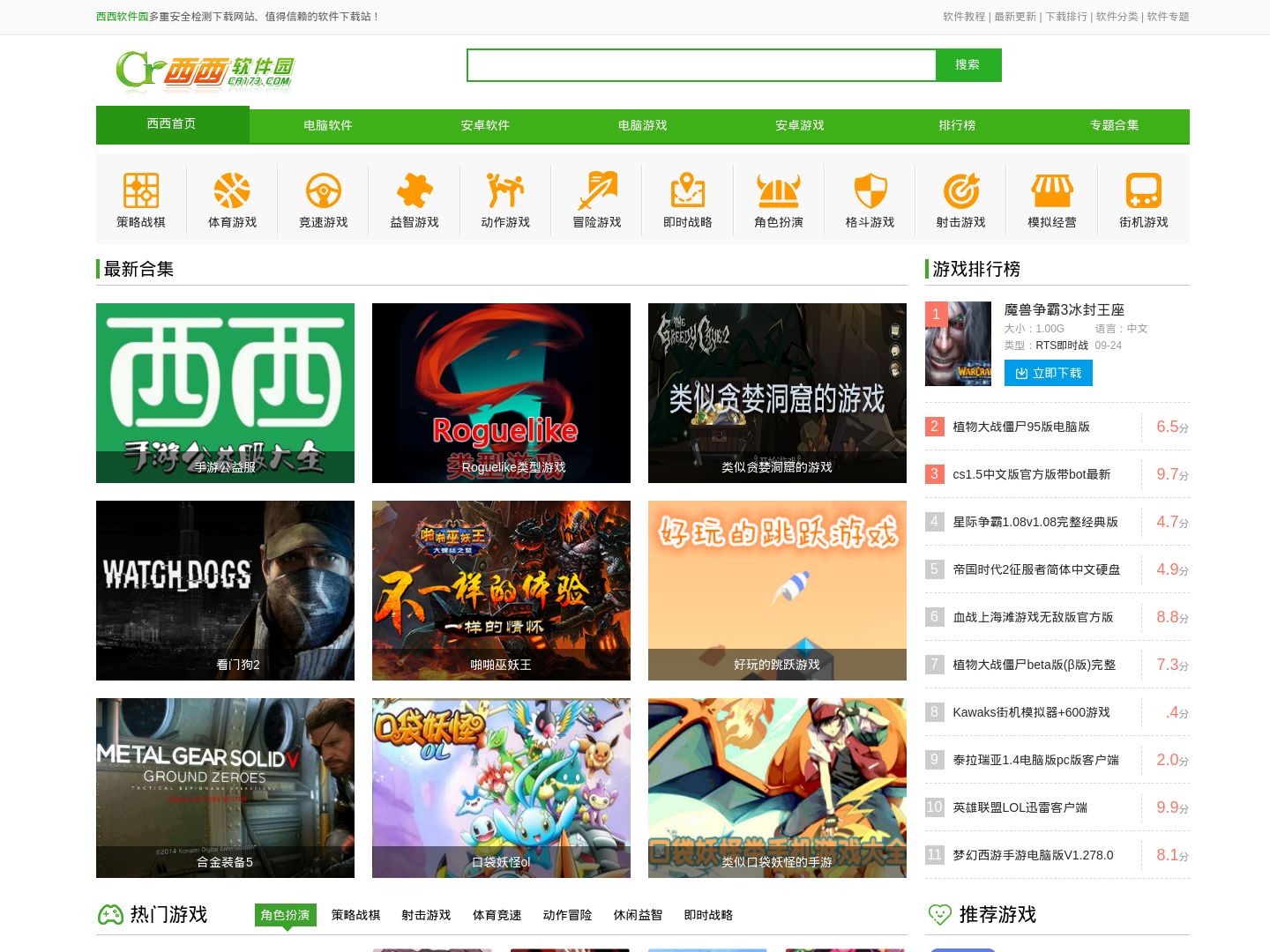The height and width of the screenshot is (952, 1270).
Task: Open the 看门狗2 Watch Dogs thumbnail
Action: point(225,591)
